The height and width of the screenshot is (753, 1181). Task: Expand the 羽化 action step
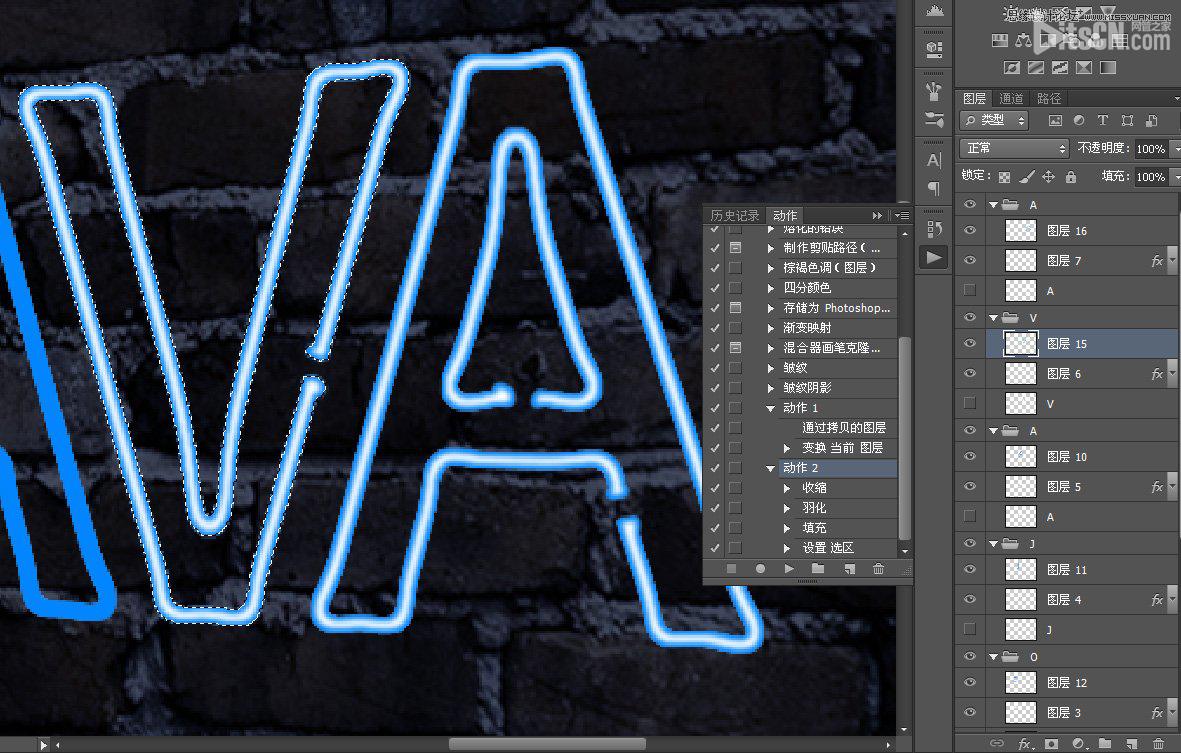(x=788, y=507)
